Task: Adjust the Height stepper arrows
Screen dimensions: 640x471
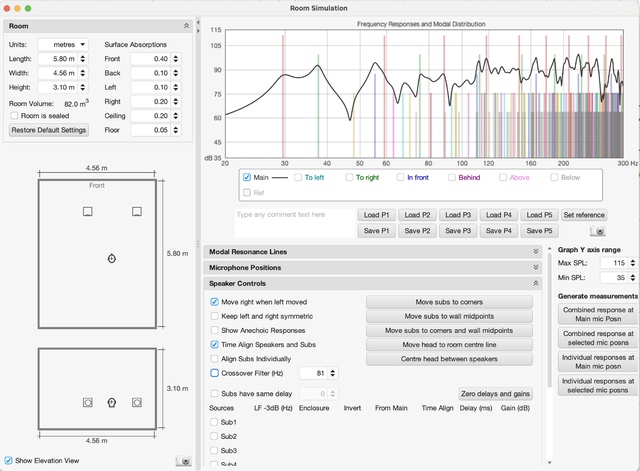Action: (83, 87)
